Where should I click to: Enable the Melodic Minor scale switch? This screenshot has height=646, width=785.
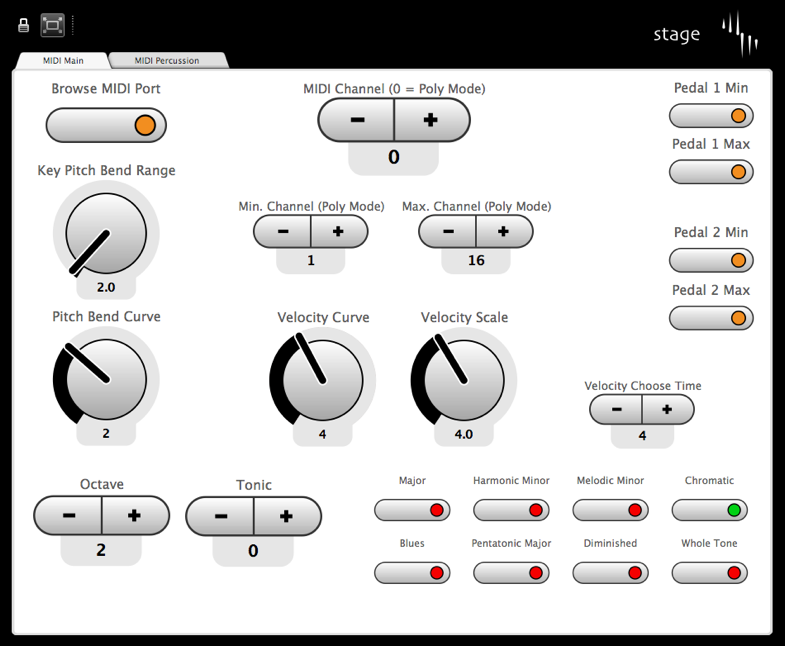(x=610, y=510)
